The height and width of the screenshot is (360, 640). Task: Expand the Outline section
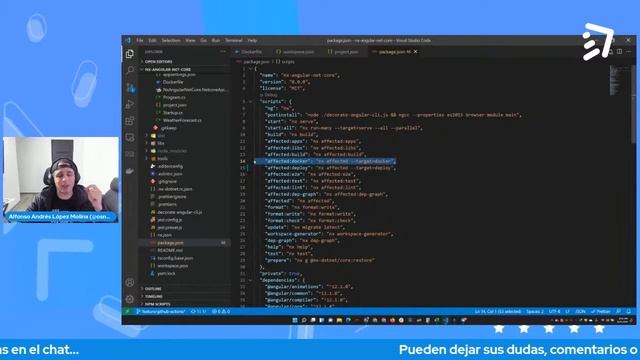[184, 289]
